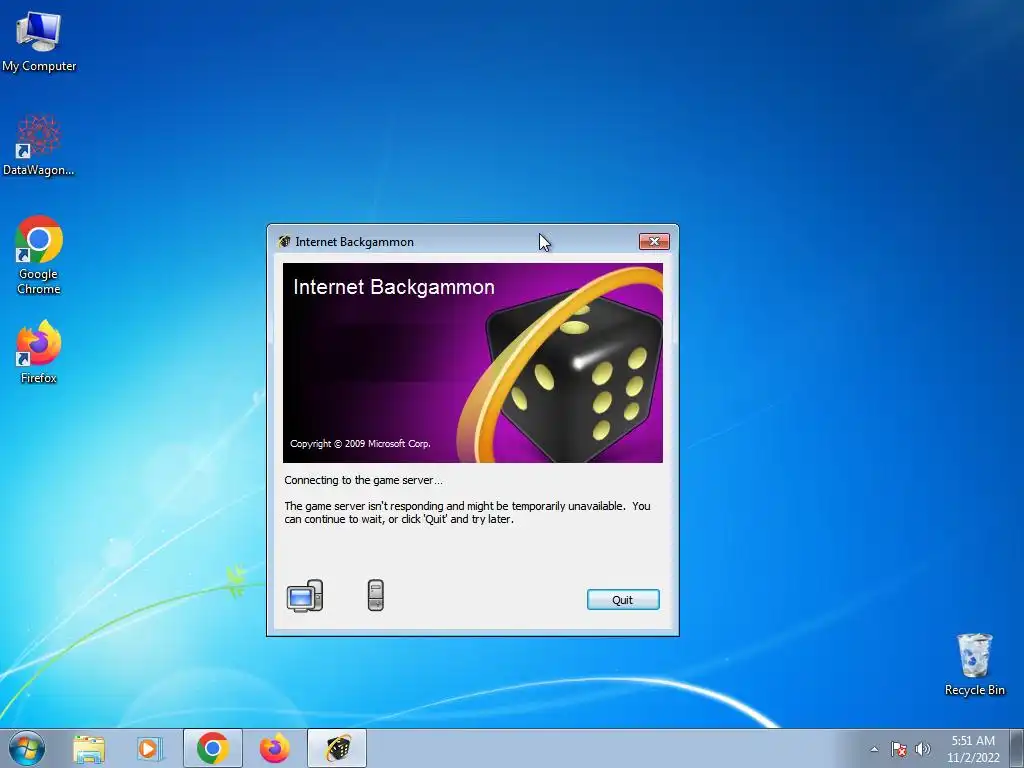Show hidden system tray icons arrow
1024x768 pixels.
pyautogui.click(x=874, y=749)
